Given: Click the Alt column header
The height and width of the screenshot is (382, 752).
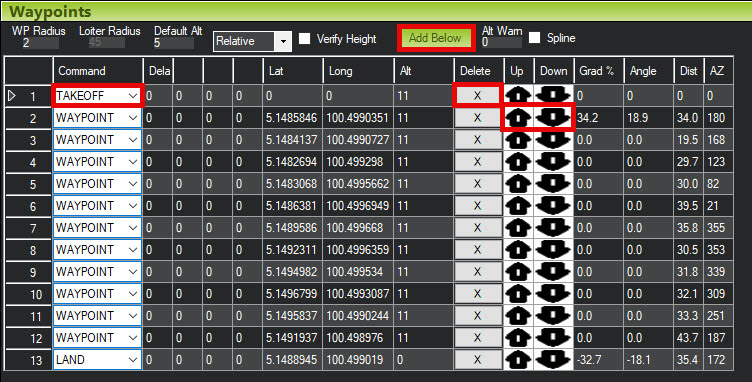Looking at the screenshot, I should tap(424, 71).
